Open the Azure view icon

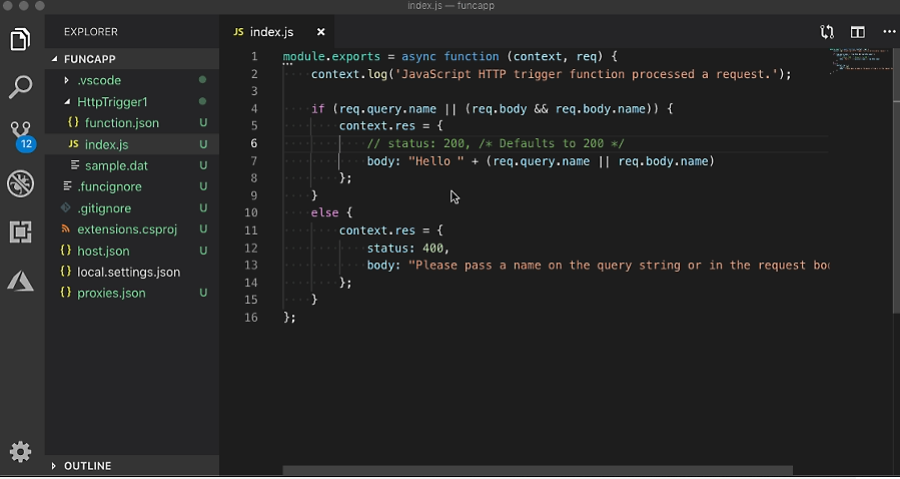[x=20, y=280]
